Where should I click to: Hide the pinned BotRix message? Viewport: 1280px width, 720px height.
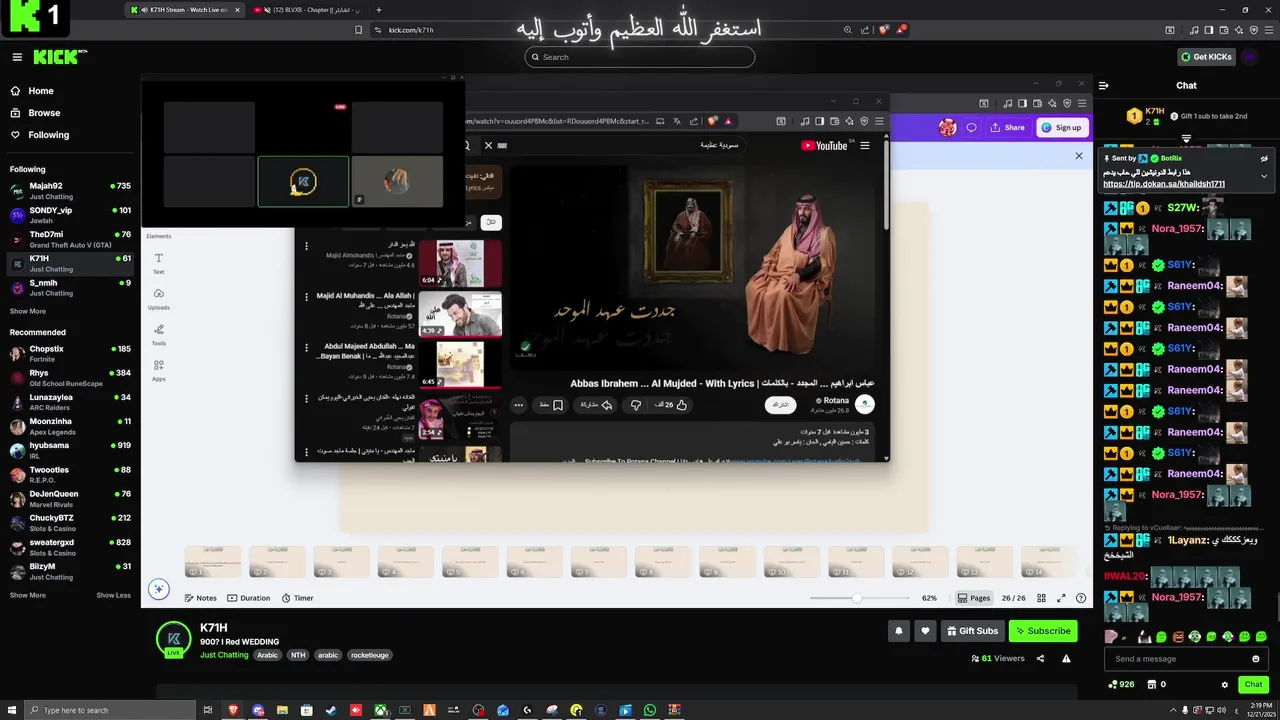[1264, 158]
